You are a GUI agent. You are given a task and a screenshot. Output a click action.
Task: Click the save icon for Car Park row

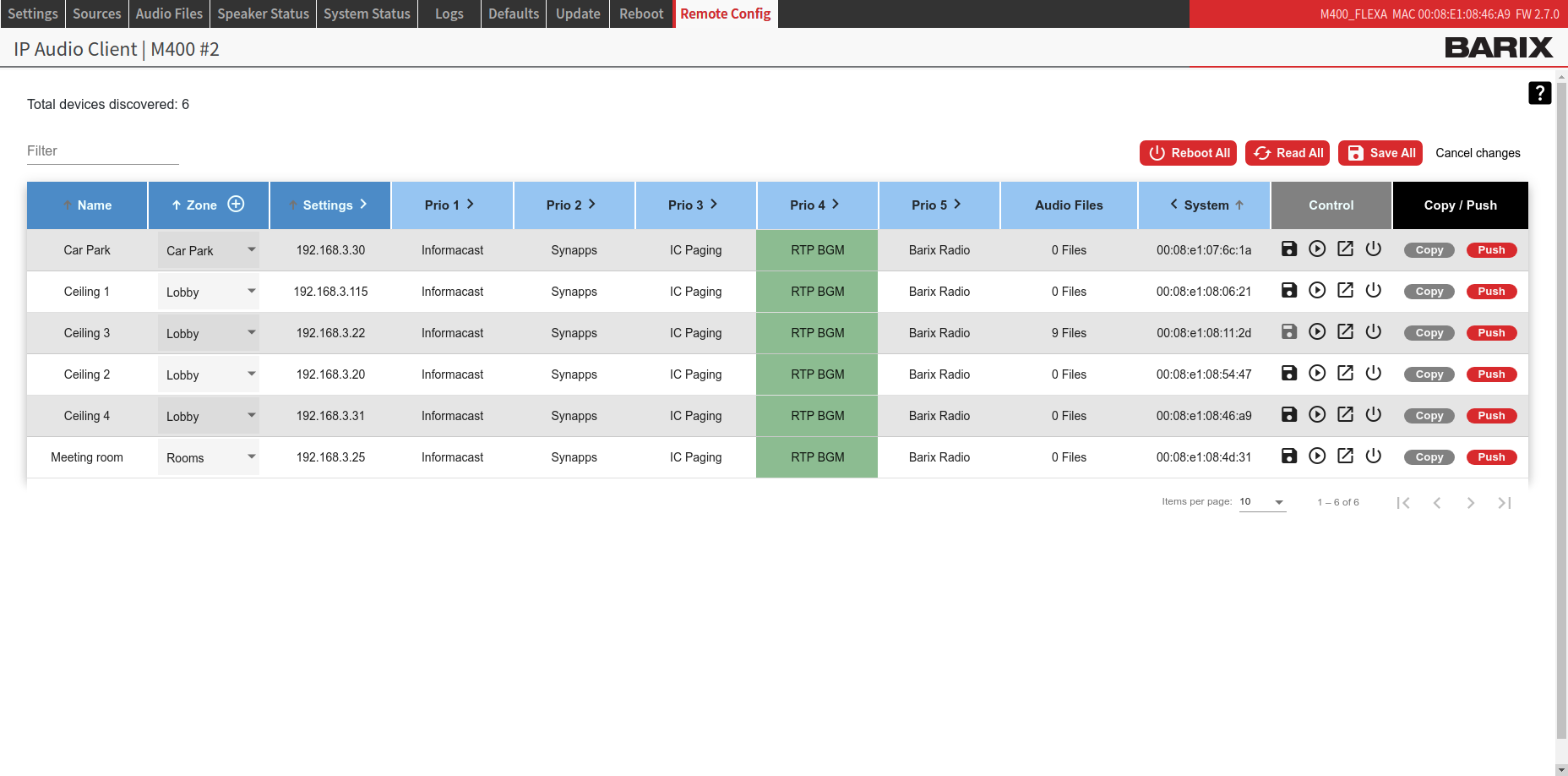tap(1288, 249)
